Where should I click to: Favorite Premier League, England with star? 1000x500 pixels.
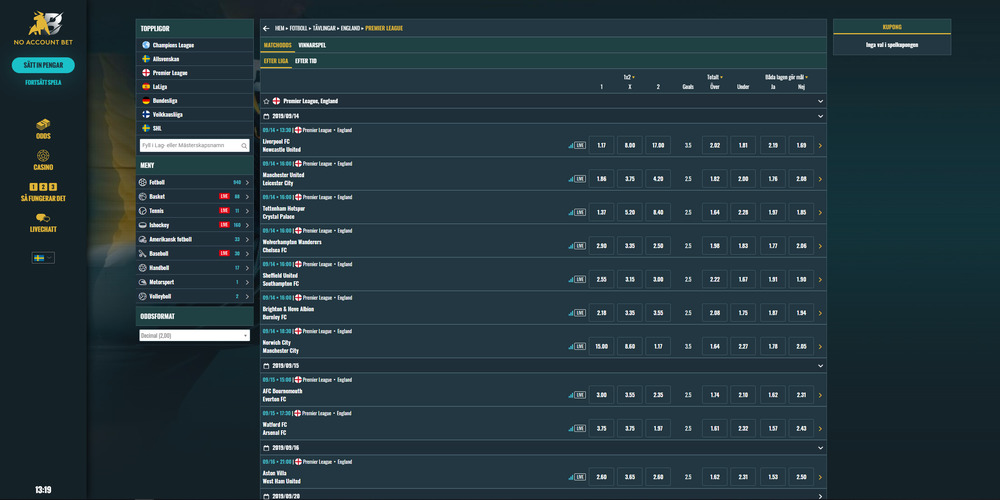267,101
